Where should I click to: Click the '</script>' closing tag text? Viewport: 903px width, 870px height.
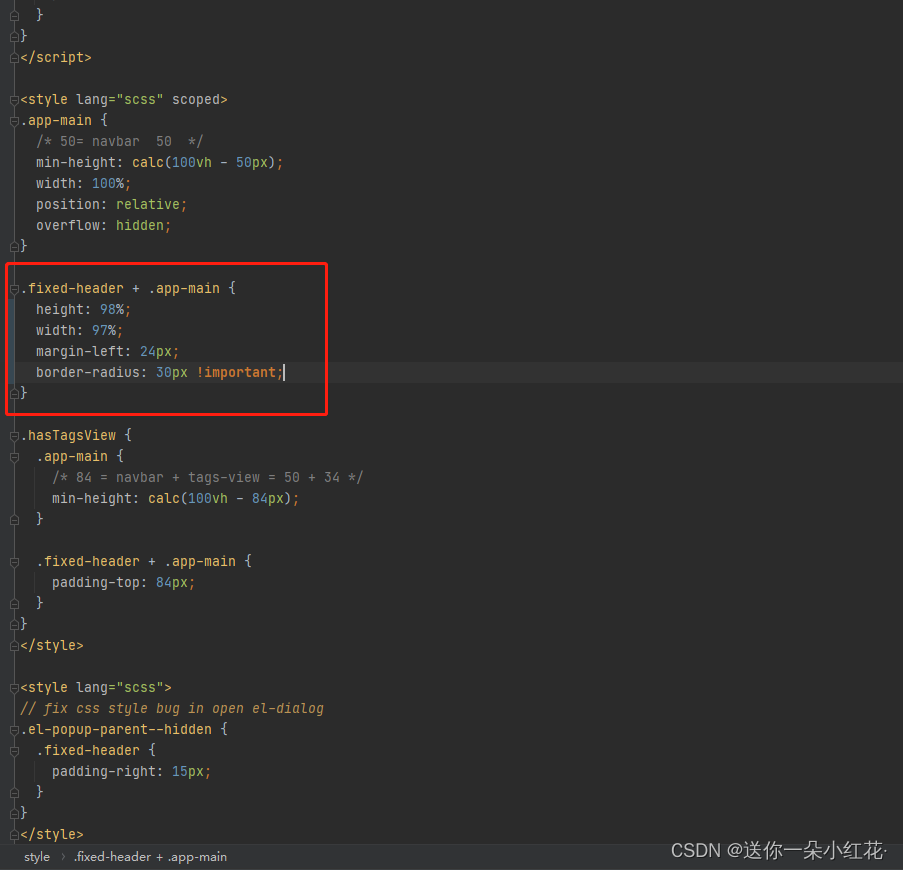point(56,58)
